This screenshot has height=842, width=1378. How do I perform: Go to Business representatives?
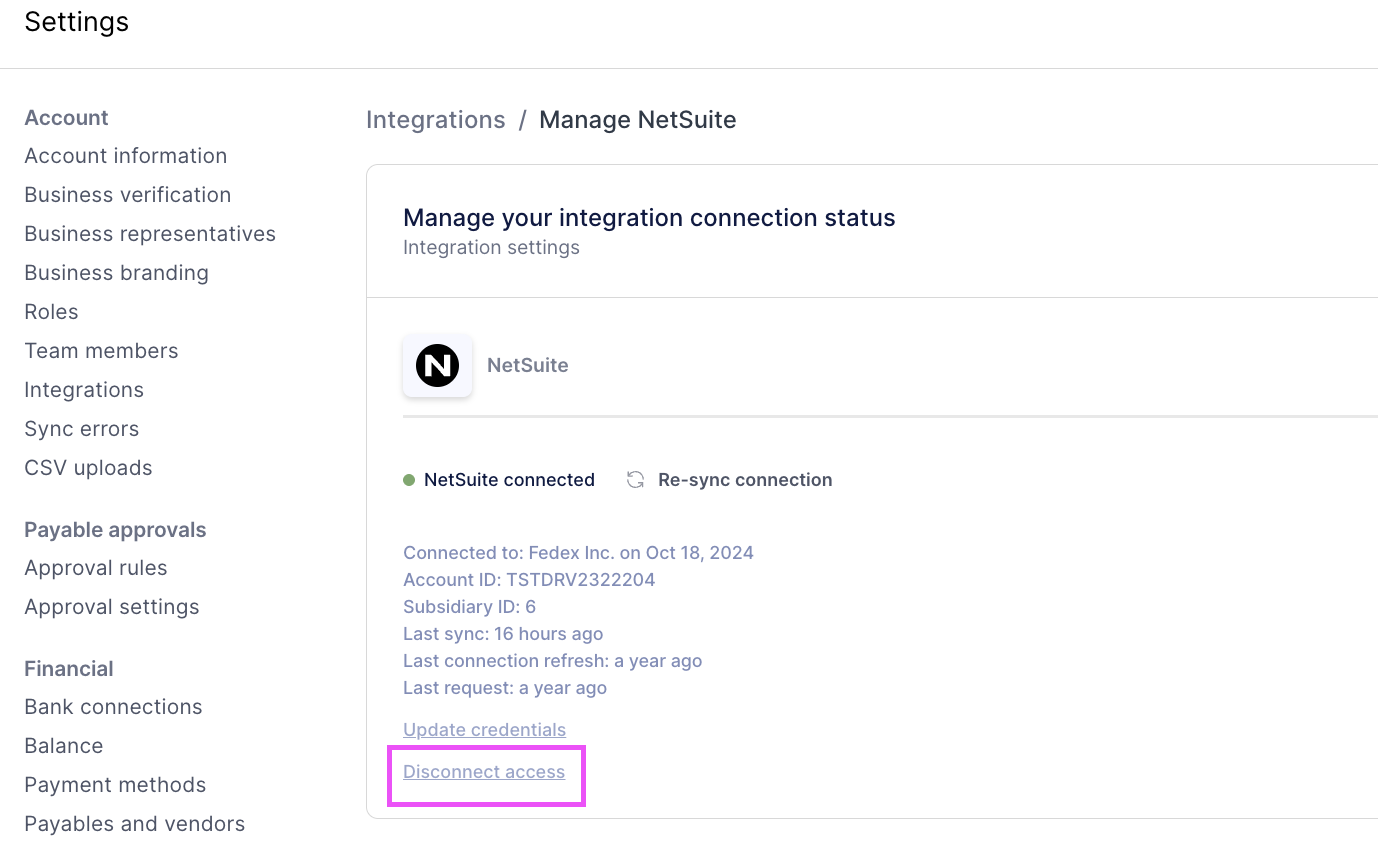coord(150,234)
